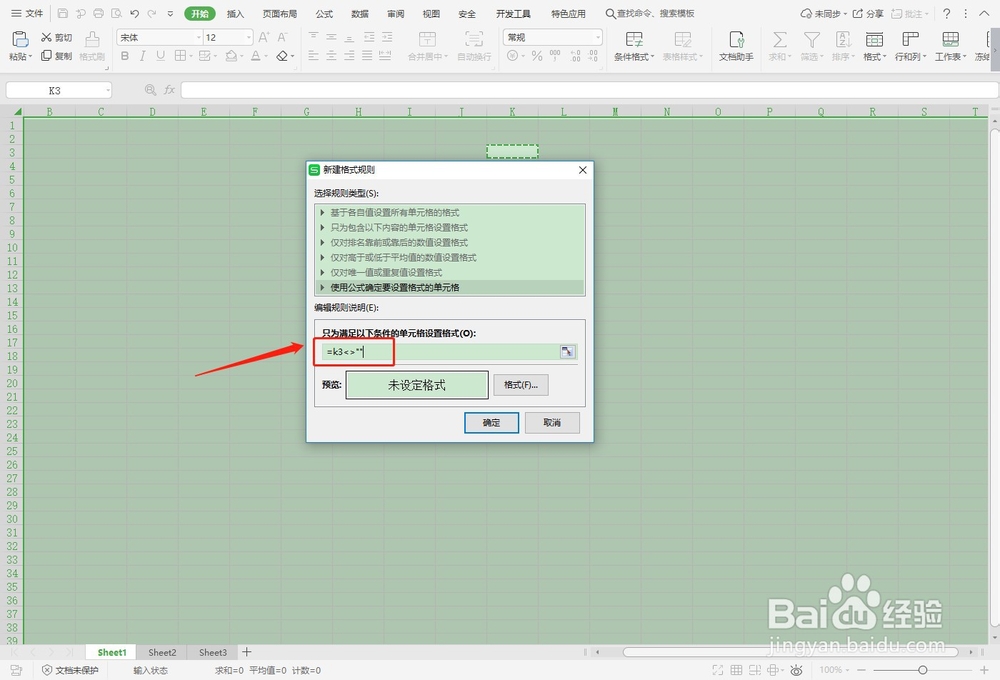Click the copy (复制) button
Screen dimensions: 1000x680
tap(56, 56)
